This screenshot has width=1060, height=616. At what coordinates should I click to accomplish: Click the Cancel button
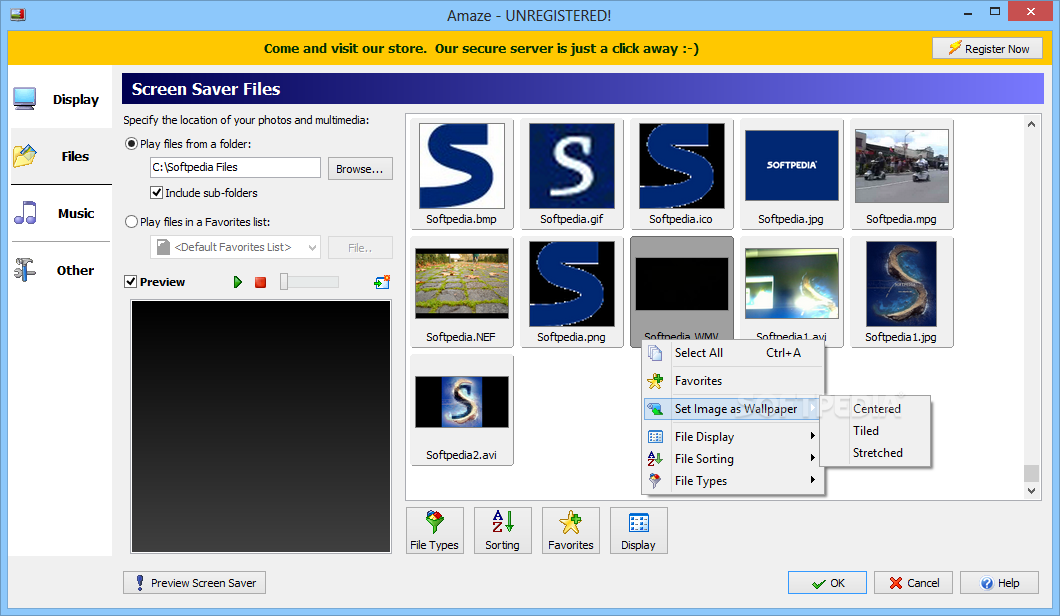click(913, 583)
